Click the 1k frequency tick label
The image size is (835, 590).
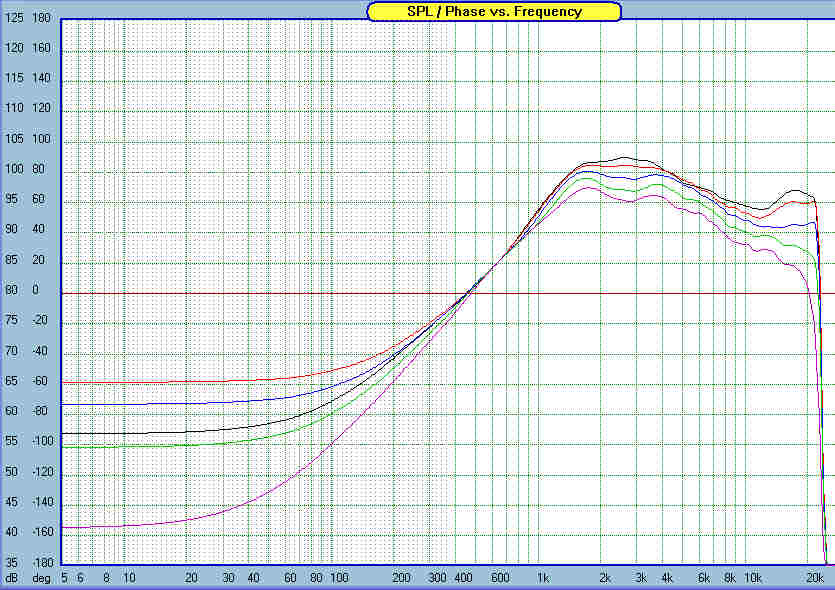543,578
